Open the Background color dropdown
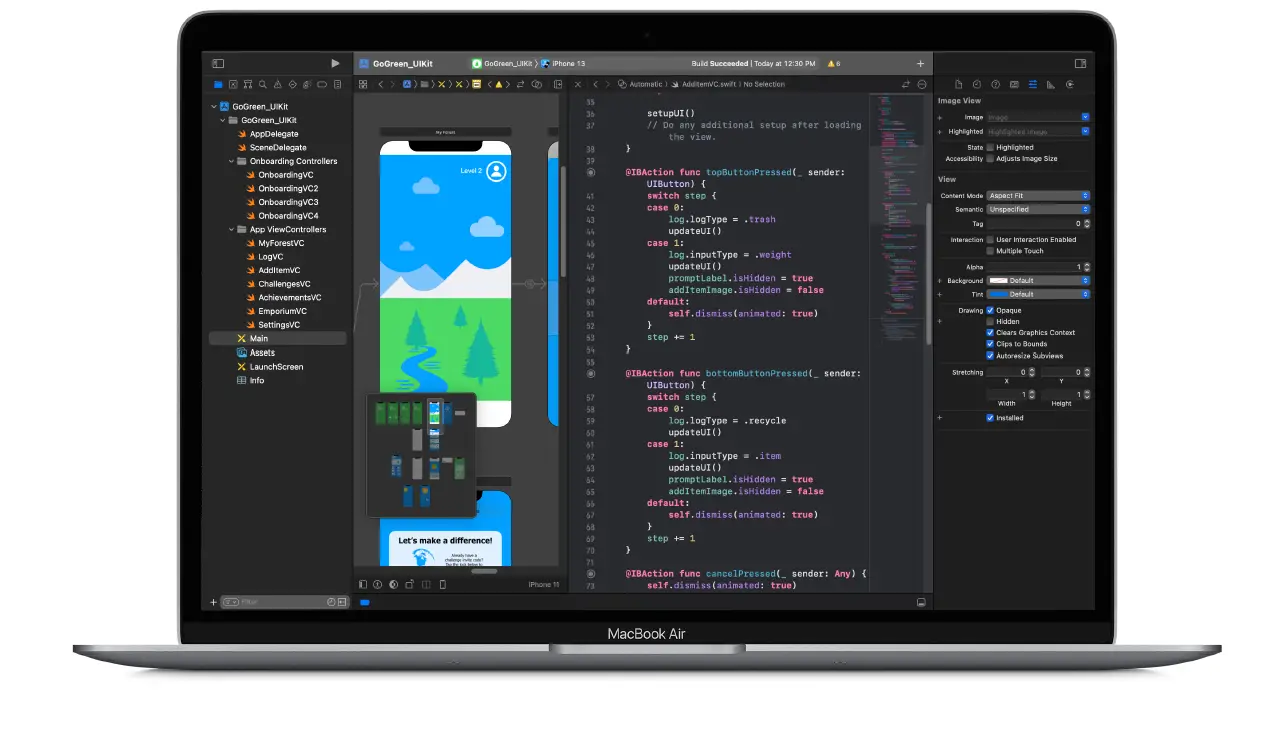This screenshot has height=729, width=1263. [x=1037, y=281]
